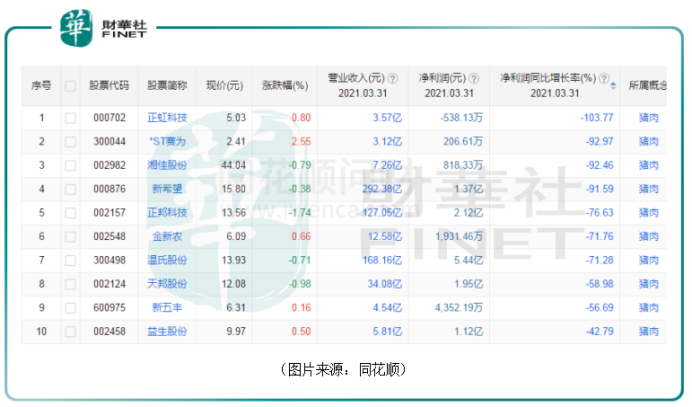Check the box for row 000702
692x407 pixels.
(x=70, y=118)
